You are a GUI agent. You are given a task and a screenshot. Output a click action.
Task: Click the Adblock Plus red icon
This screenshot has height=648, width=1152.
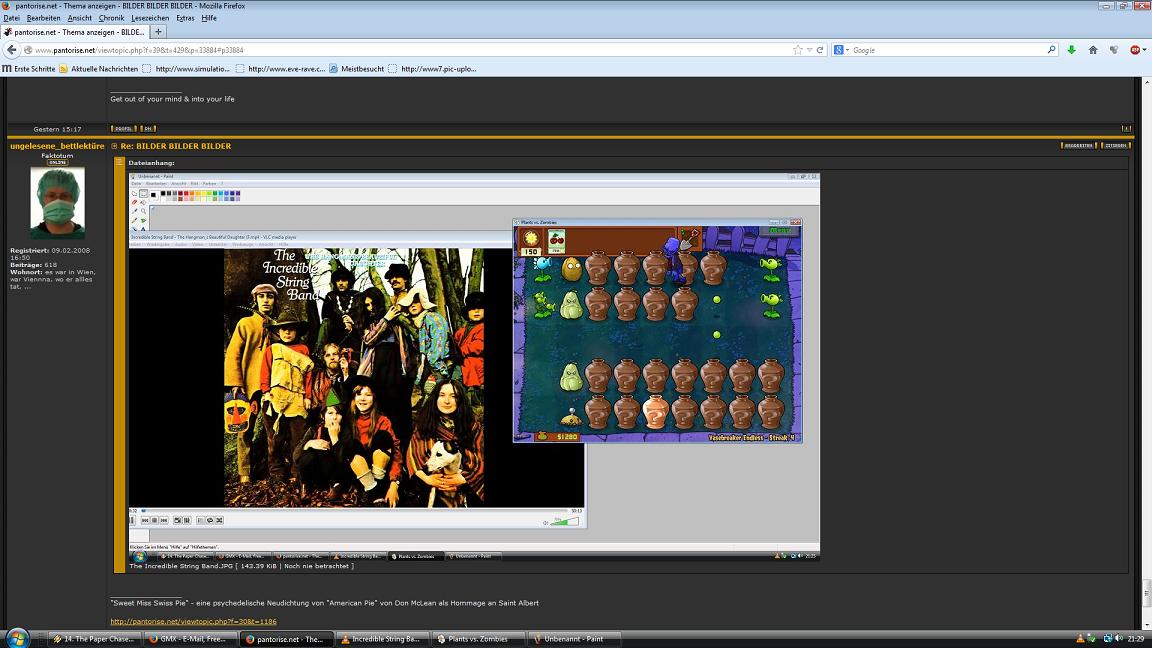click(1135, 50)
